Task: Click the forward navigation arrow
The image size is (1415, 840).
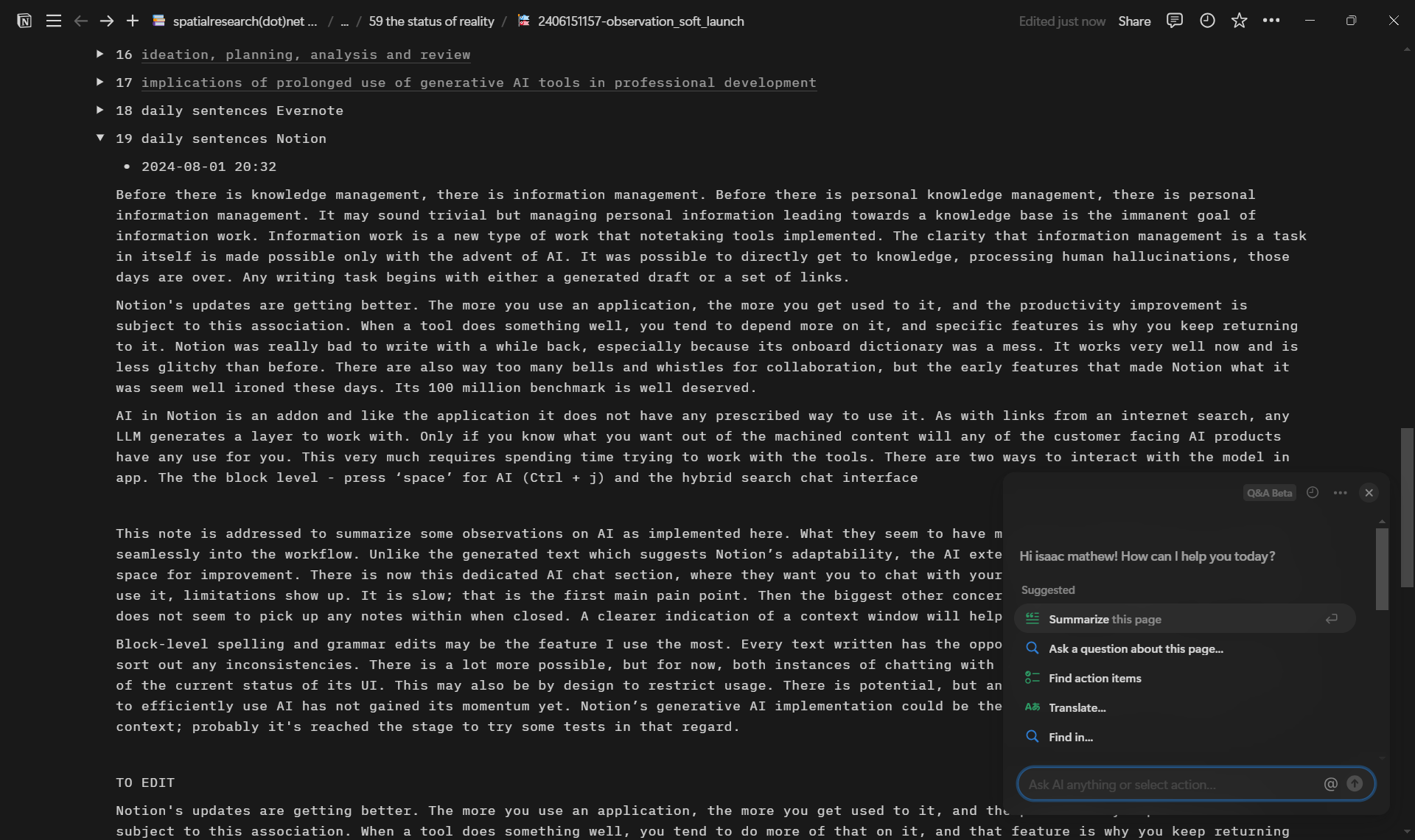Action: tap(107, 21)
